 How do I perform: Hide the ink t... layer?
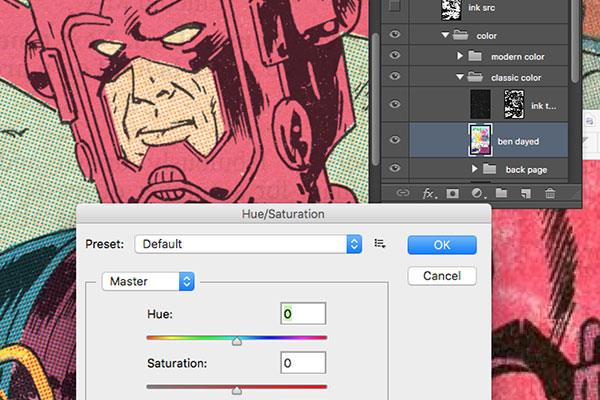click(395, 104)
